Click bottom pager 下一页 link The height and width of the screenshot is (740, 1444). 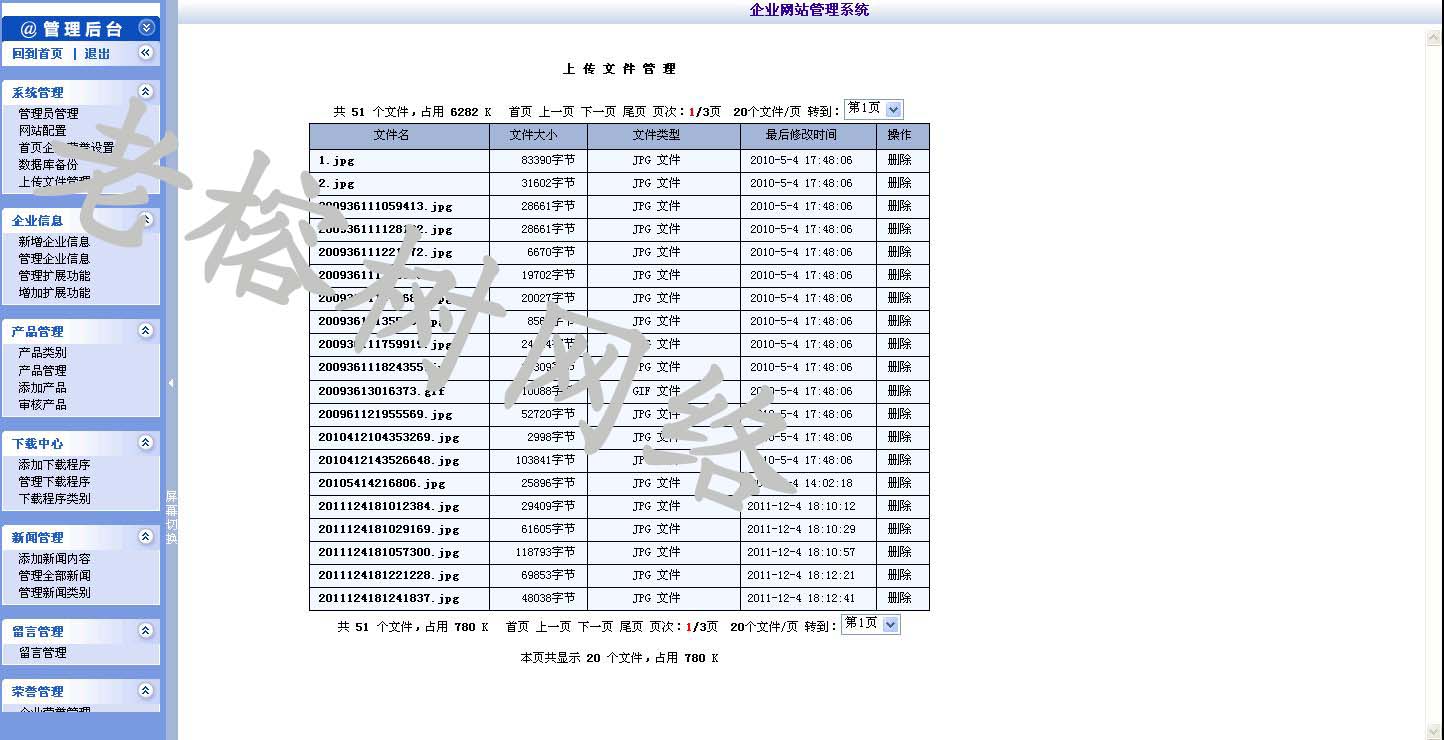(595, 627)
